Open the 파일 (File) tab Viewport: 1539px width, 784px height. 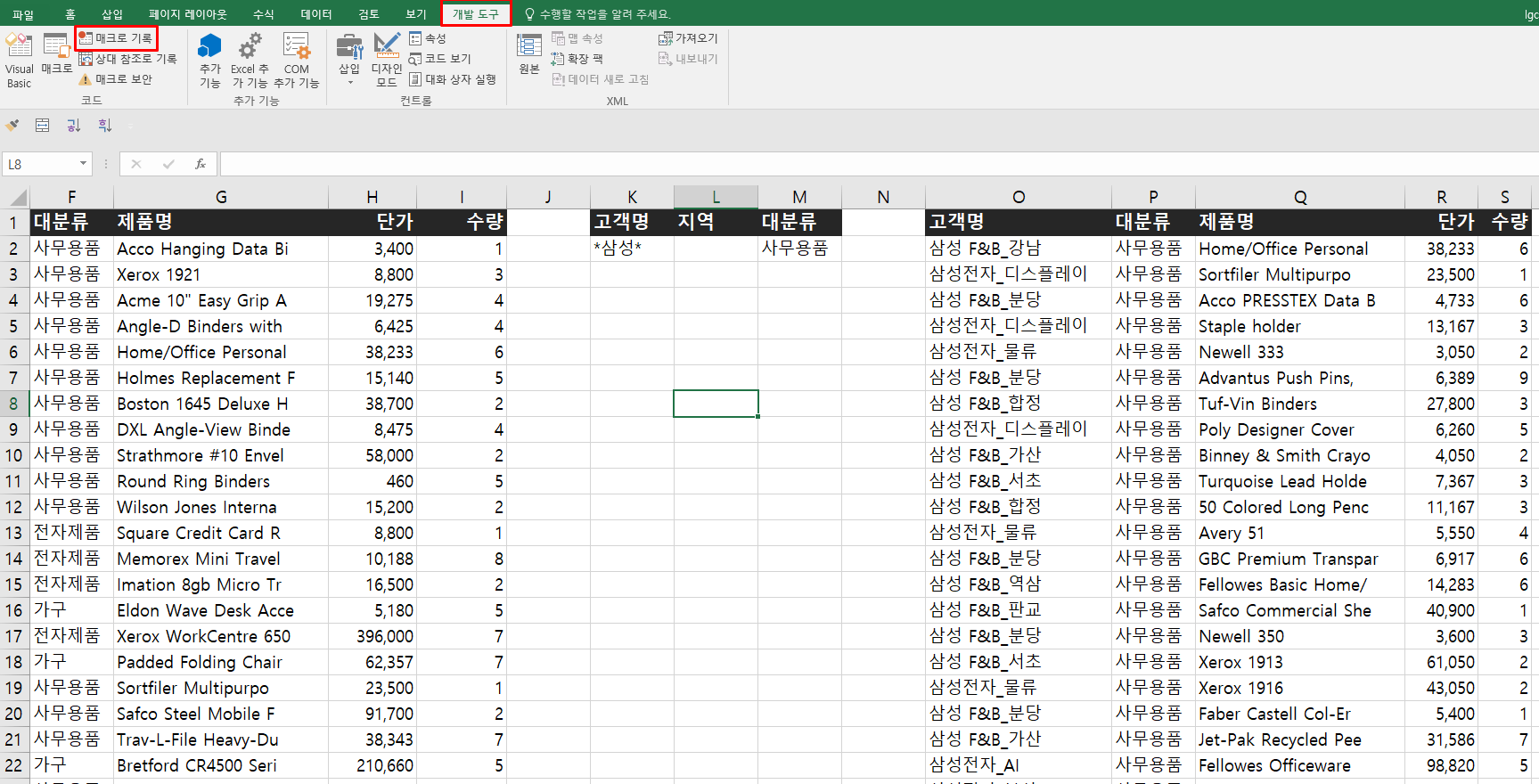point(22,14)
